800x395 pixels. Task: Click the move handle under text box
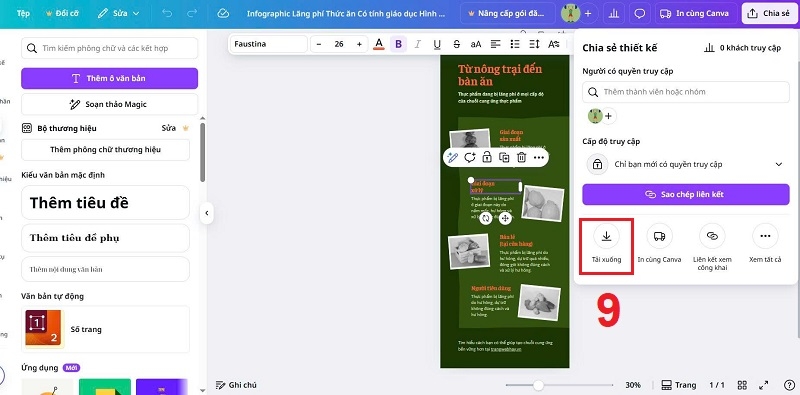click(x=505, y=218)
